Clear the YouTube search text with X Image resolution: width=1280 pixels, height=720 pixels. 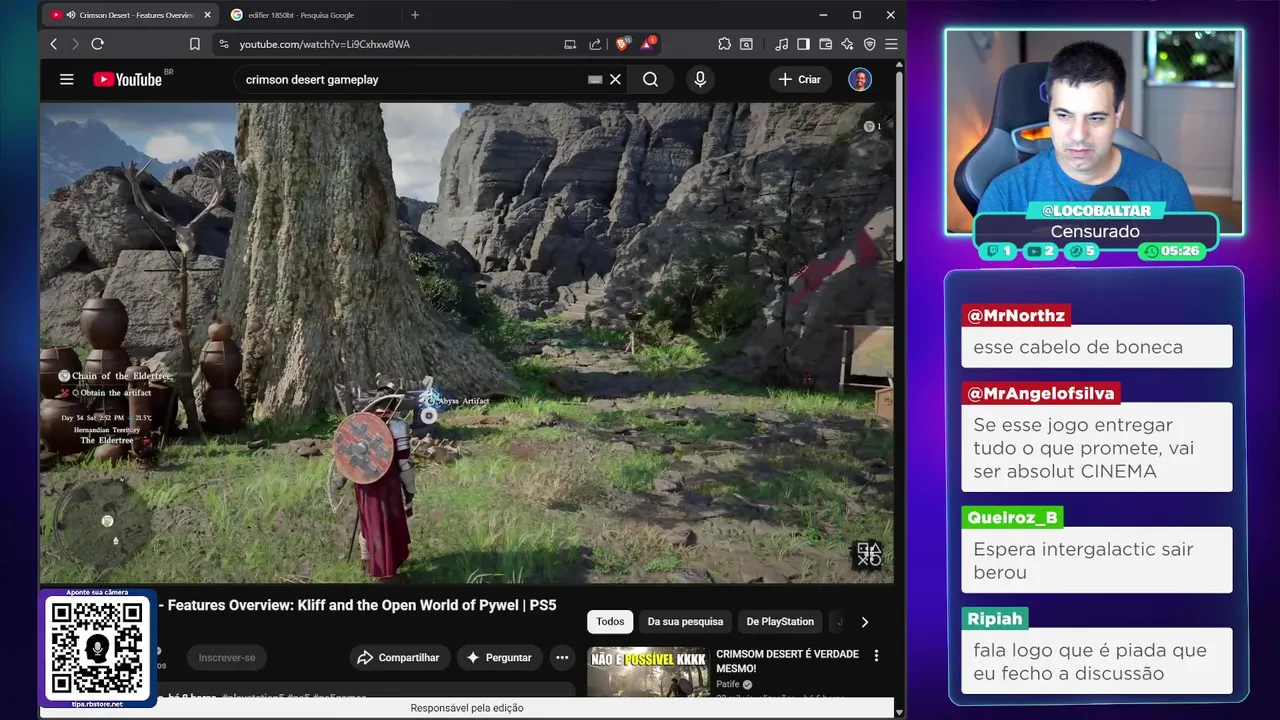click(x=615, y=79)
